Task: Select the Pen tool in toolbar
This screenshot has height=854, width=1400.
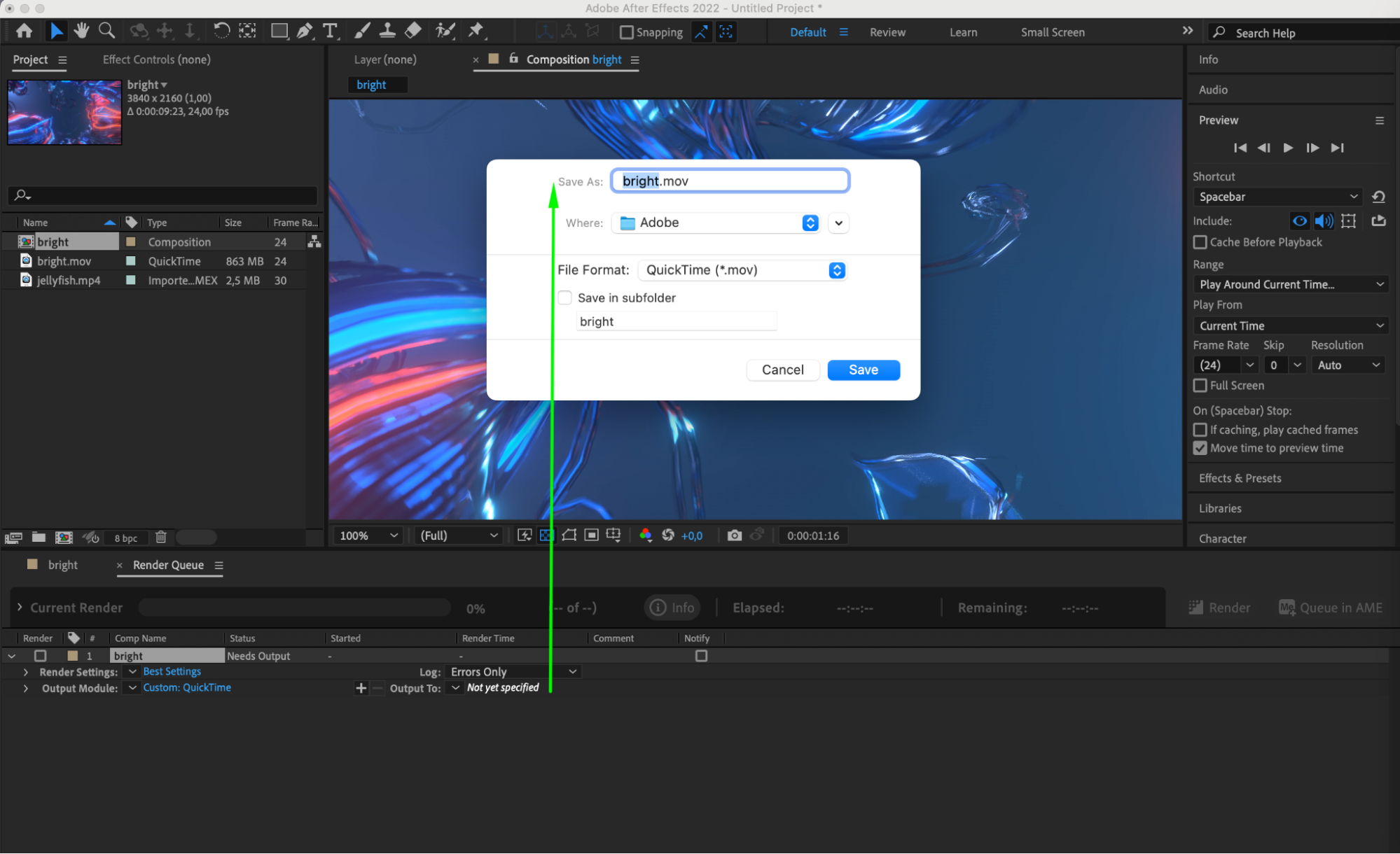Action: coord(304,31)
